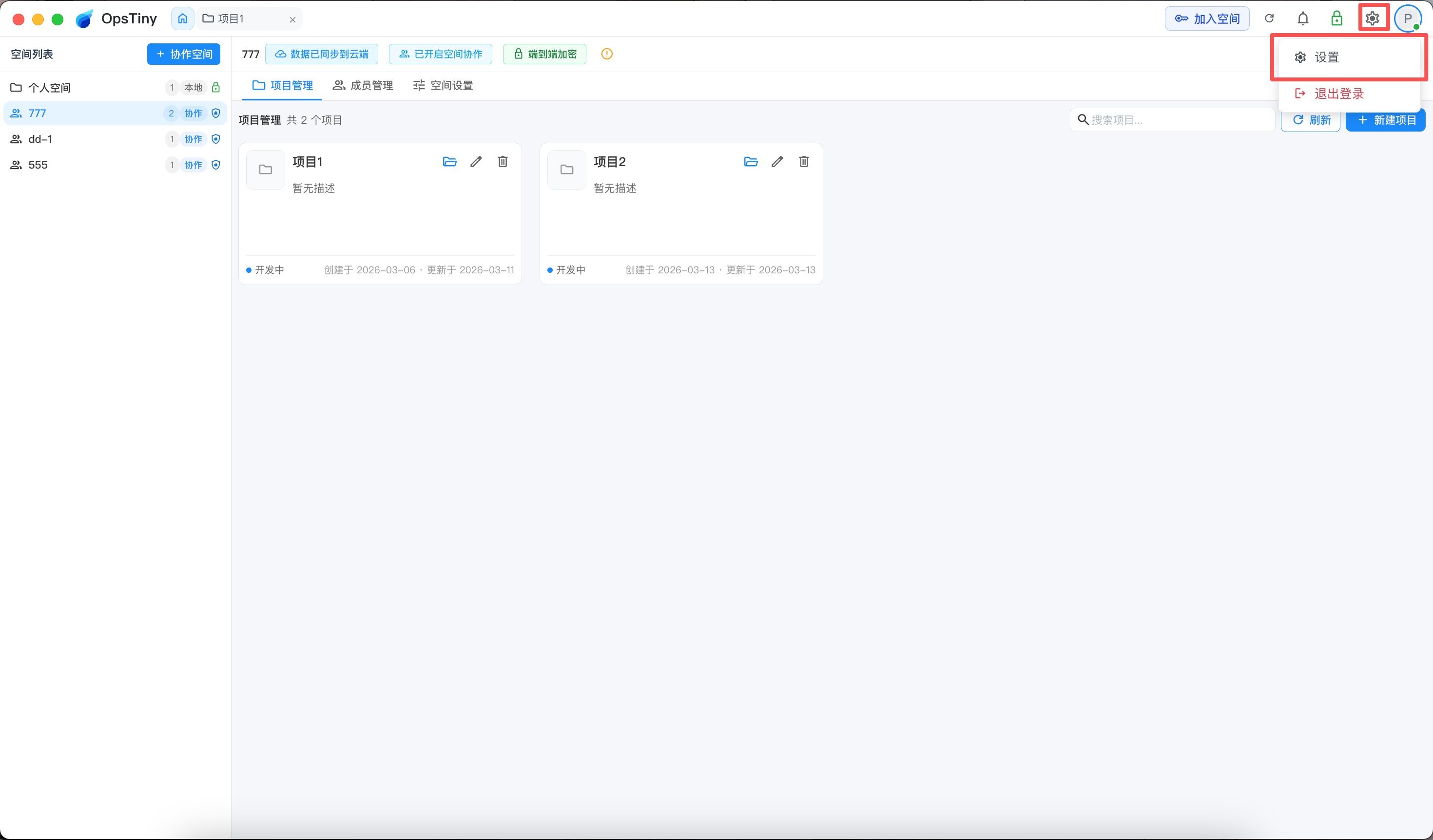The width and height of the screenshot is (1433, 840).
Task: Click the 协作 tag on 777 row
Action: click(194, 113)
